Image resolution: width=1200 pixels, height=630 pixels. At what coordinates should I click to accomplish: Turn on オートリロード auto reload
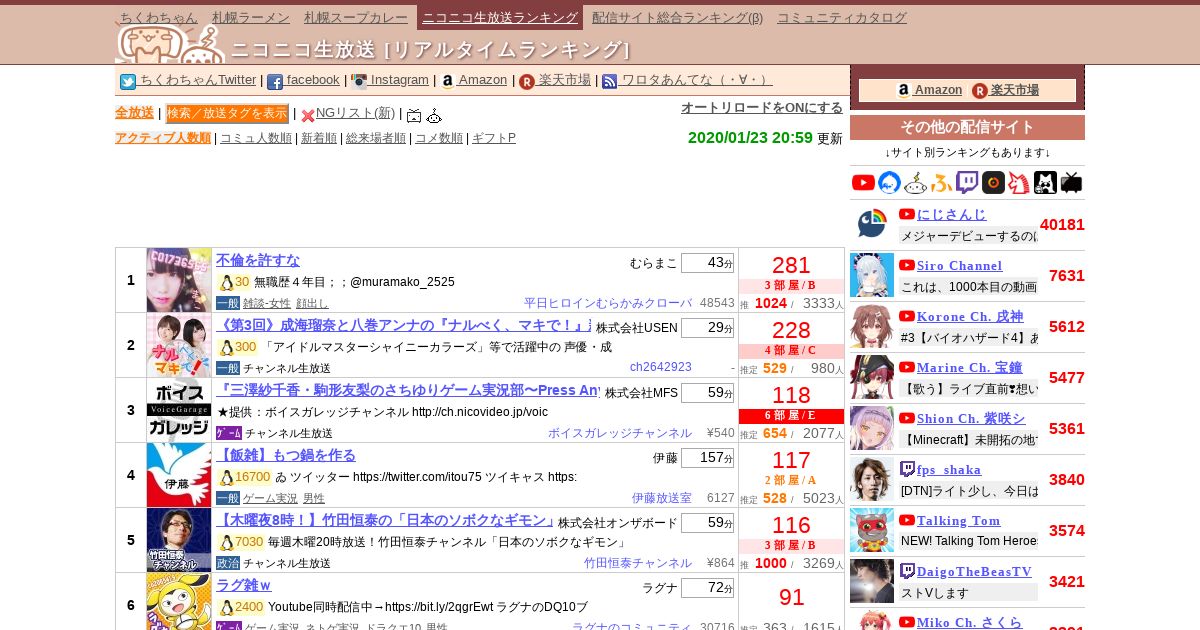[x=762, y=107]
